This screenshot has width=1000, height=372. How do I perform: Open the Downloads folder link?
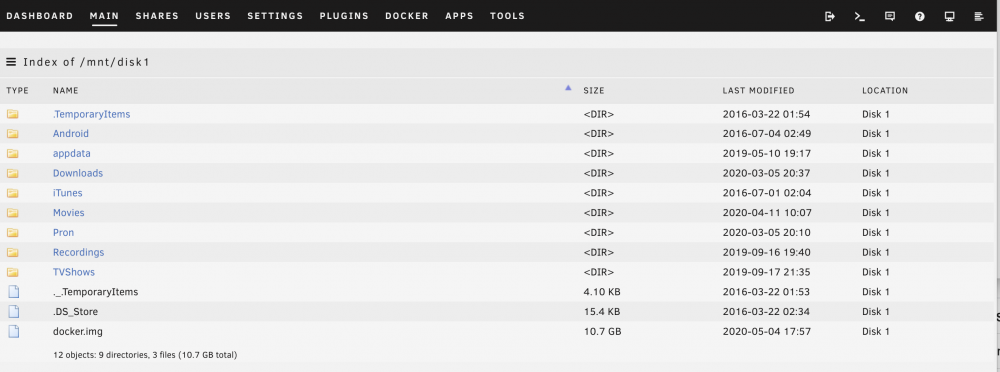78,174
